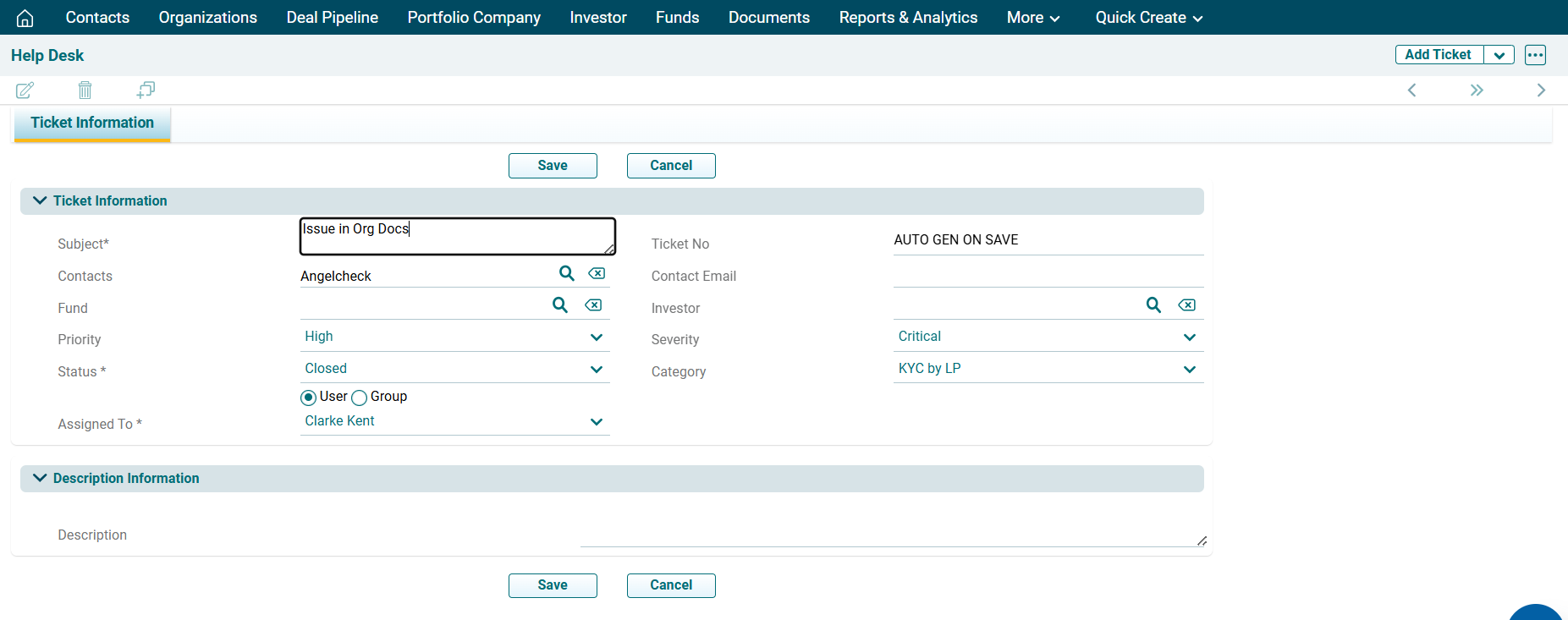Viewport: 1568px width, 620px height.
Task: Open Contacts lookup search icon
Action: pyautogui.click(x=567, y=273)
